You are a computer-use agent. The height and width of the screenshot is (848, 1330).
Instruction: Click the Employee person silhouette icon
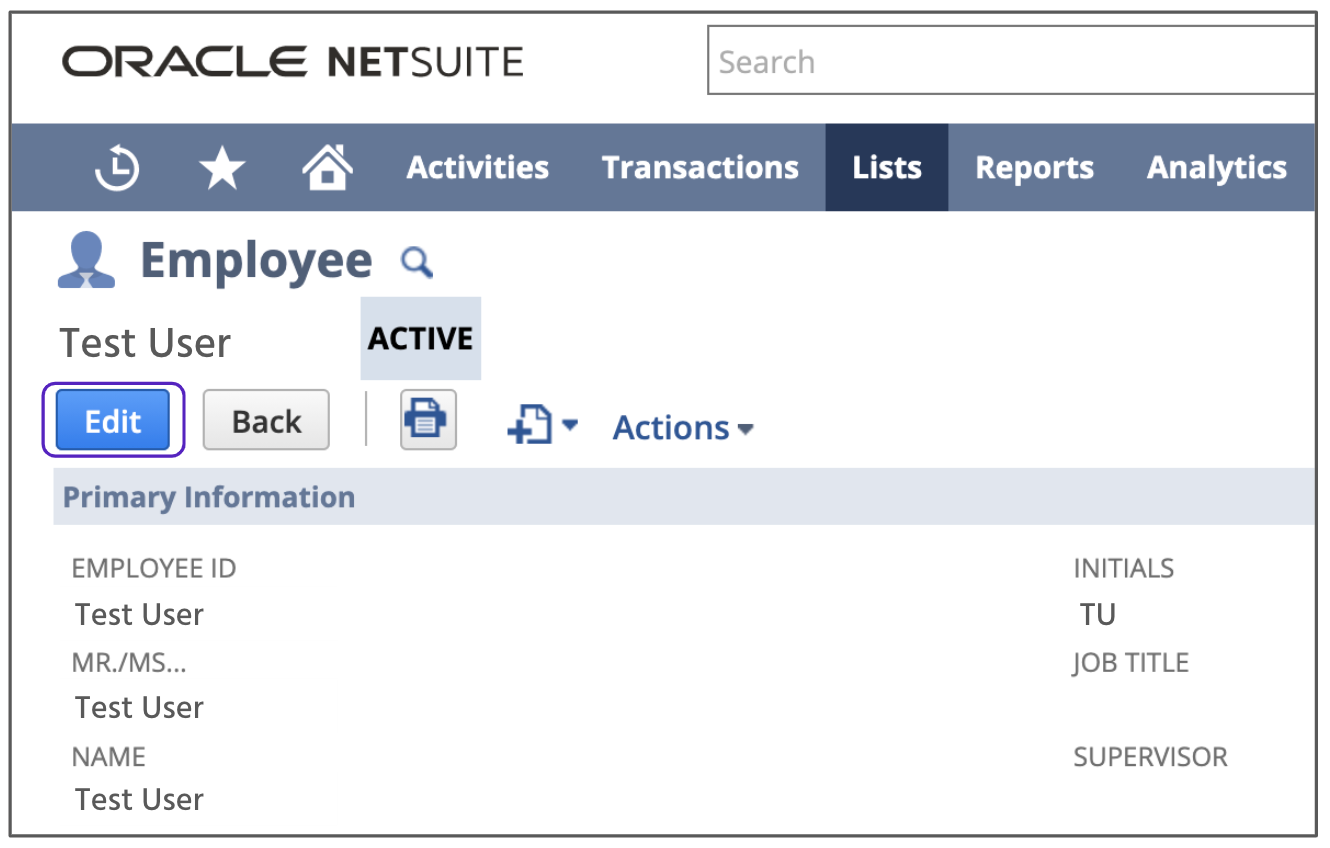(86, 261)
